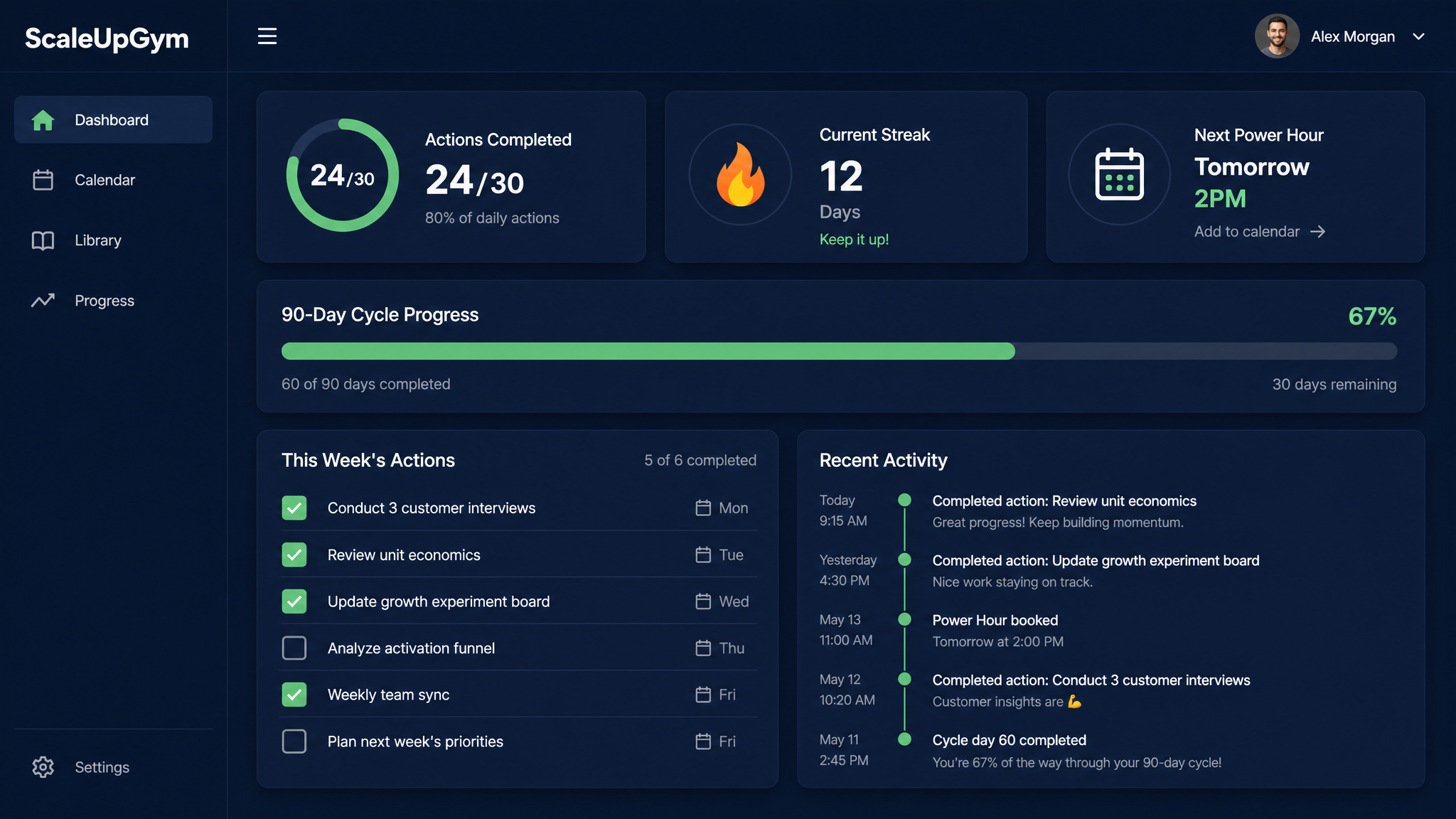Open the Library section
The height and width of the screenshot is (819, 1456).
coord(113,240)
